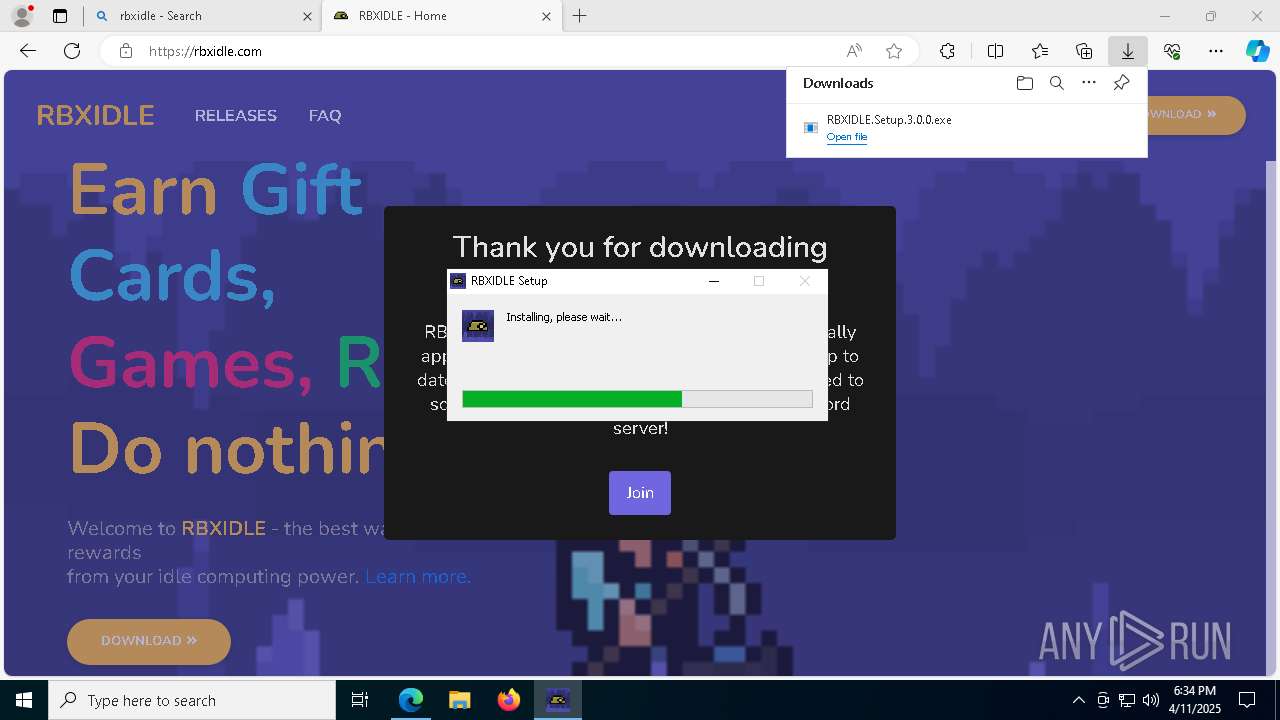The height and width of the screenshot is (720, 1280).
Task: Click the Join Discord button
Action: coord(640,493)
